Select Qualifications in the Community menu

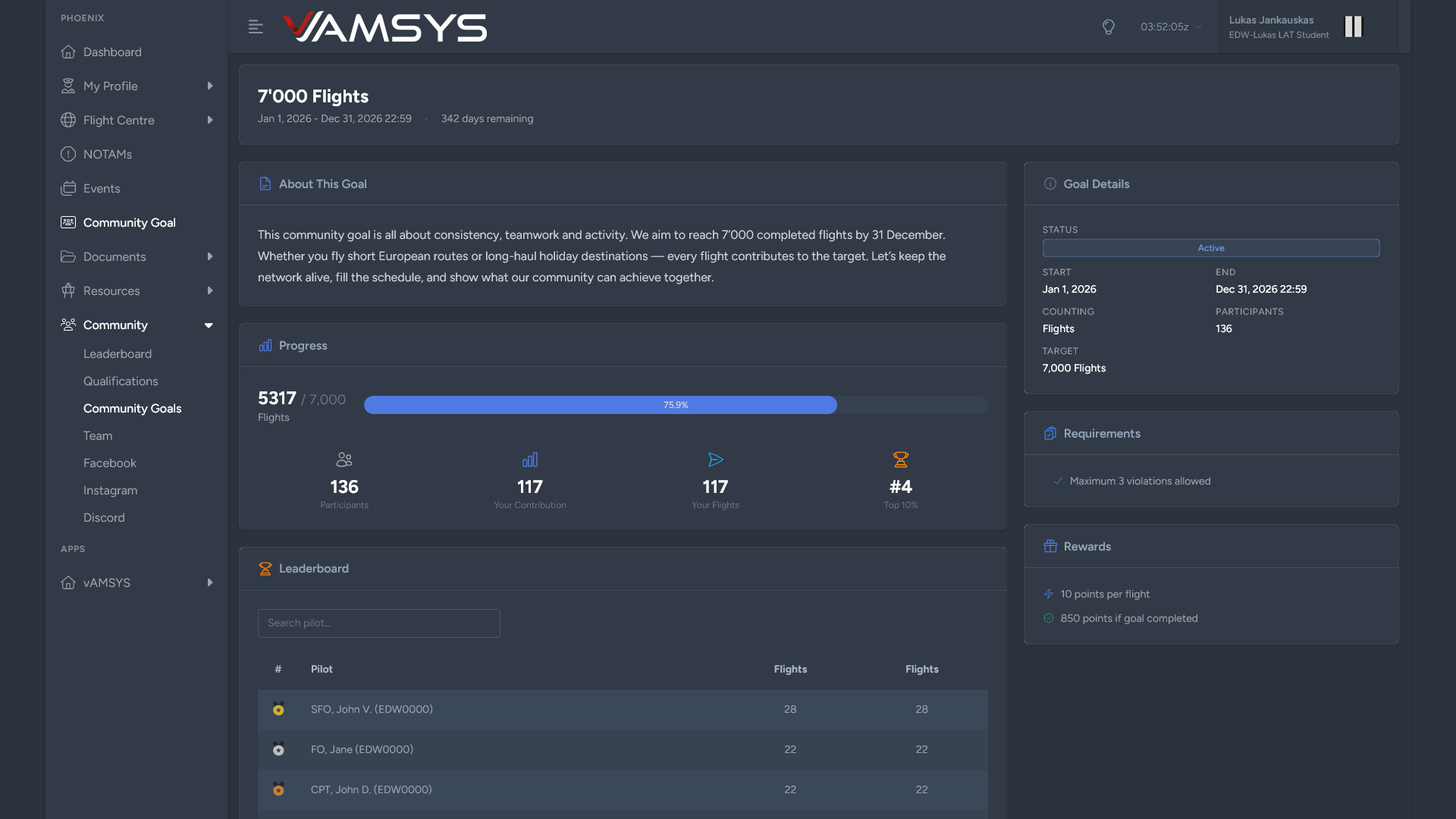121,381
